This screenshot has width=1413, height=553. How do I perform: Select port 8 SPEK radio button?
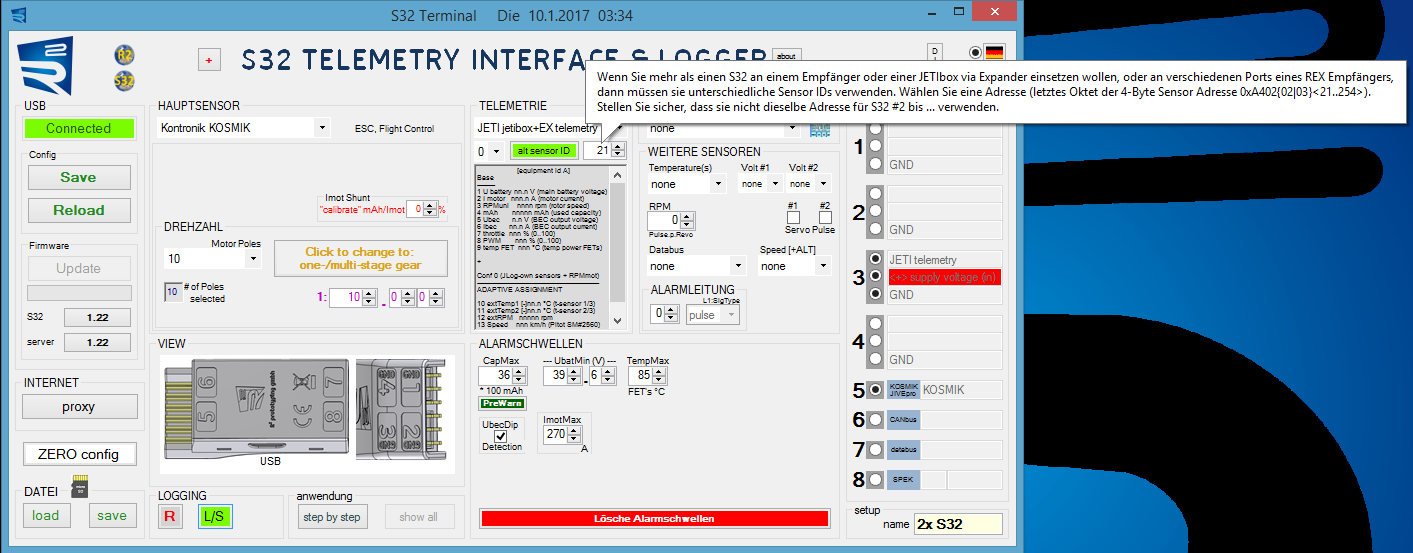tap(875, 480)
